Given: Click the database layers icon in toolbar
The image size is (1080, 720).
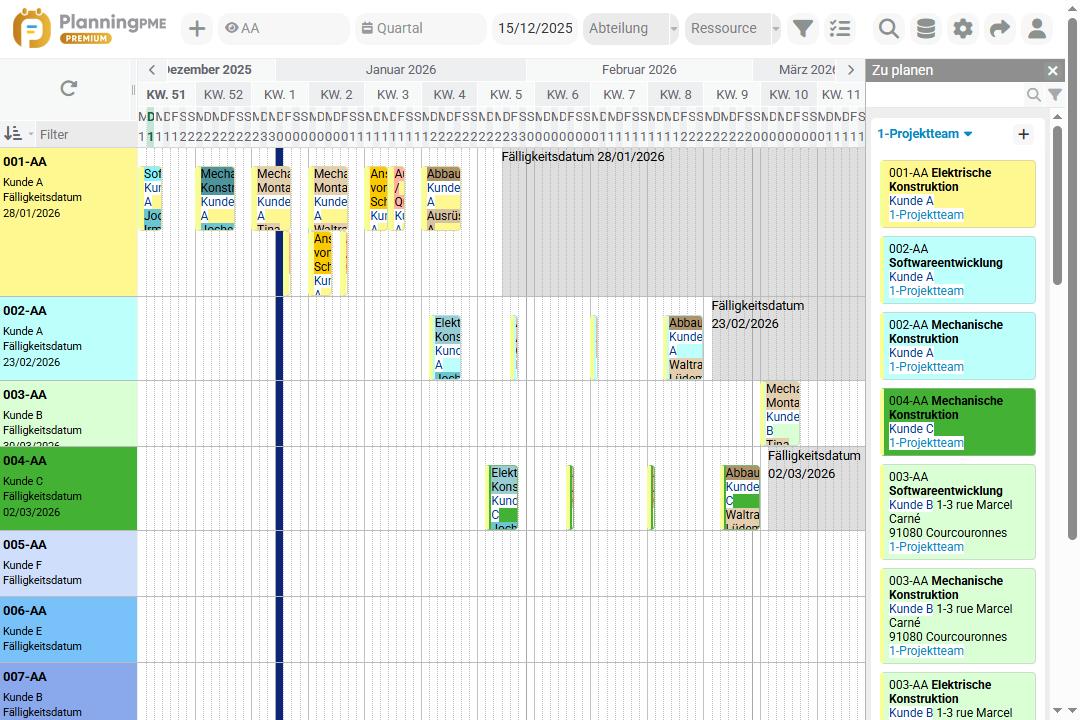Looking at the screenshot, I should click(x=925, y=28).
